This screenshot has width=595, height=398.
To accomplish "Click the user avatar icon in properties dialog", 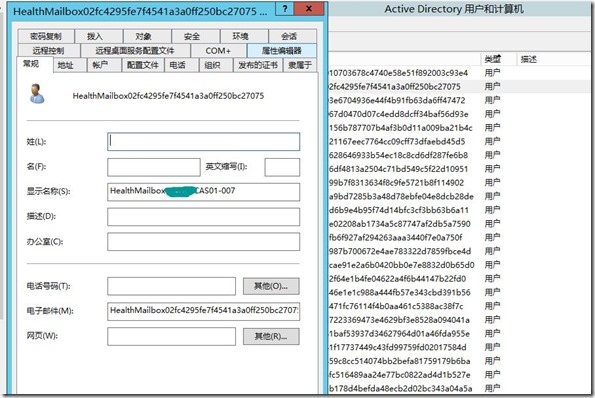I will (x=37, y=94).
